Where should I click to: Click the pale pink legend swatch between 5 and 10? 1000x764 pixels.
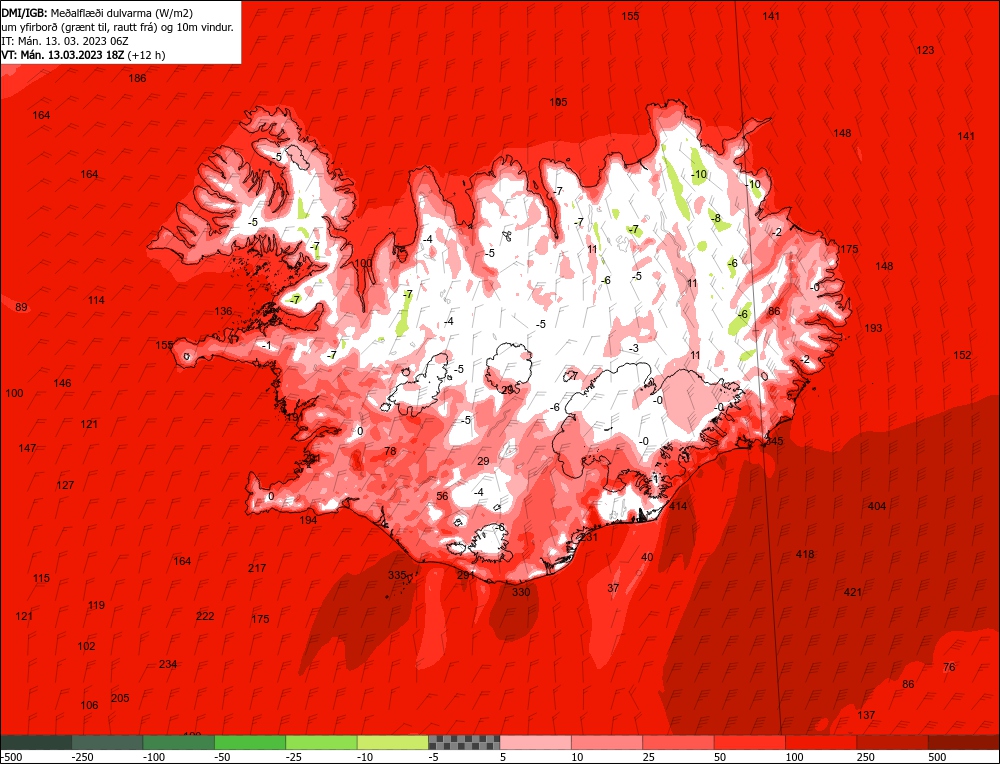coord(536,742)
